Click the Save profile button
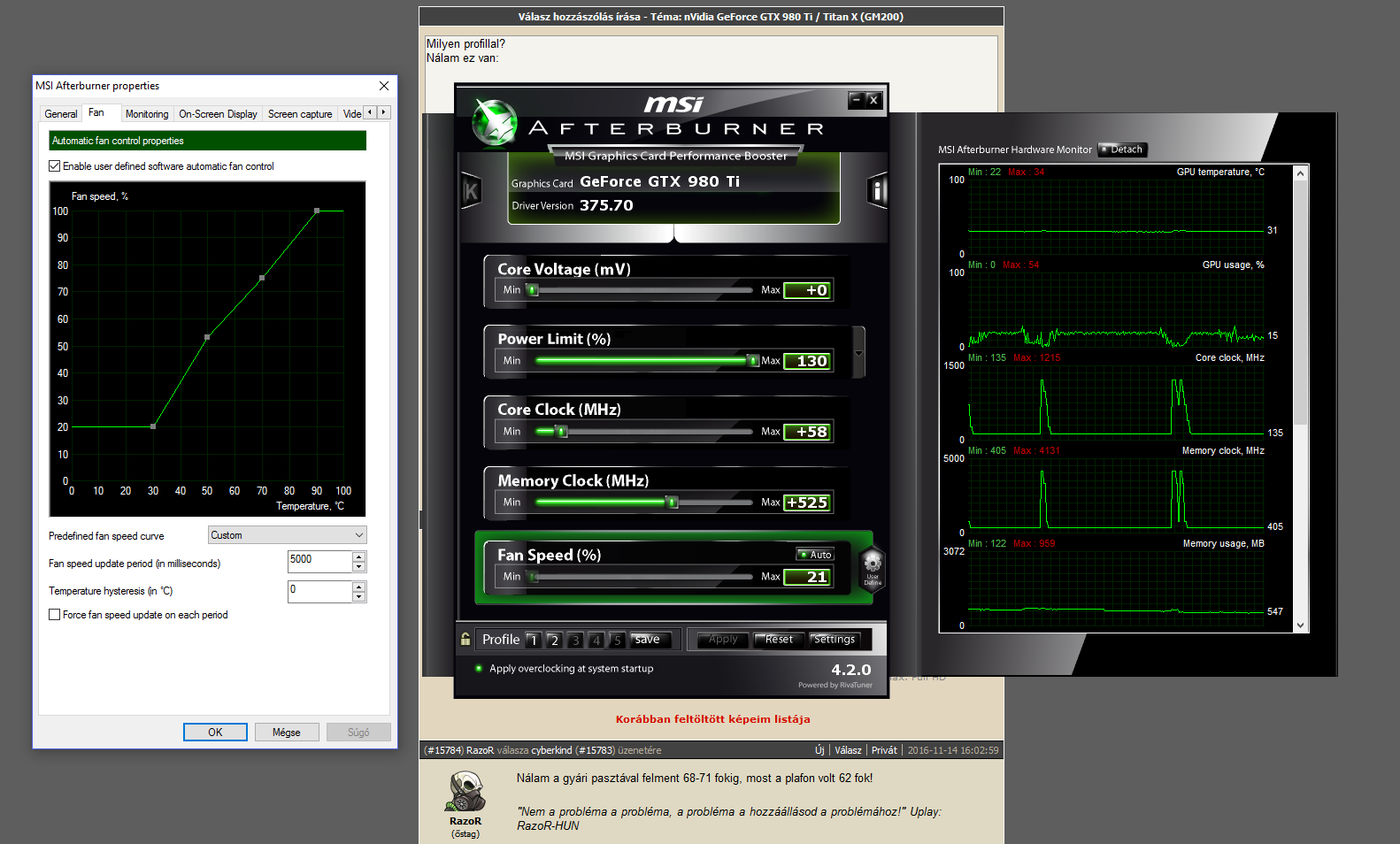 (651, 640)
